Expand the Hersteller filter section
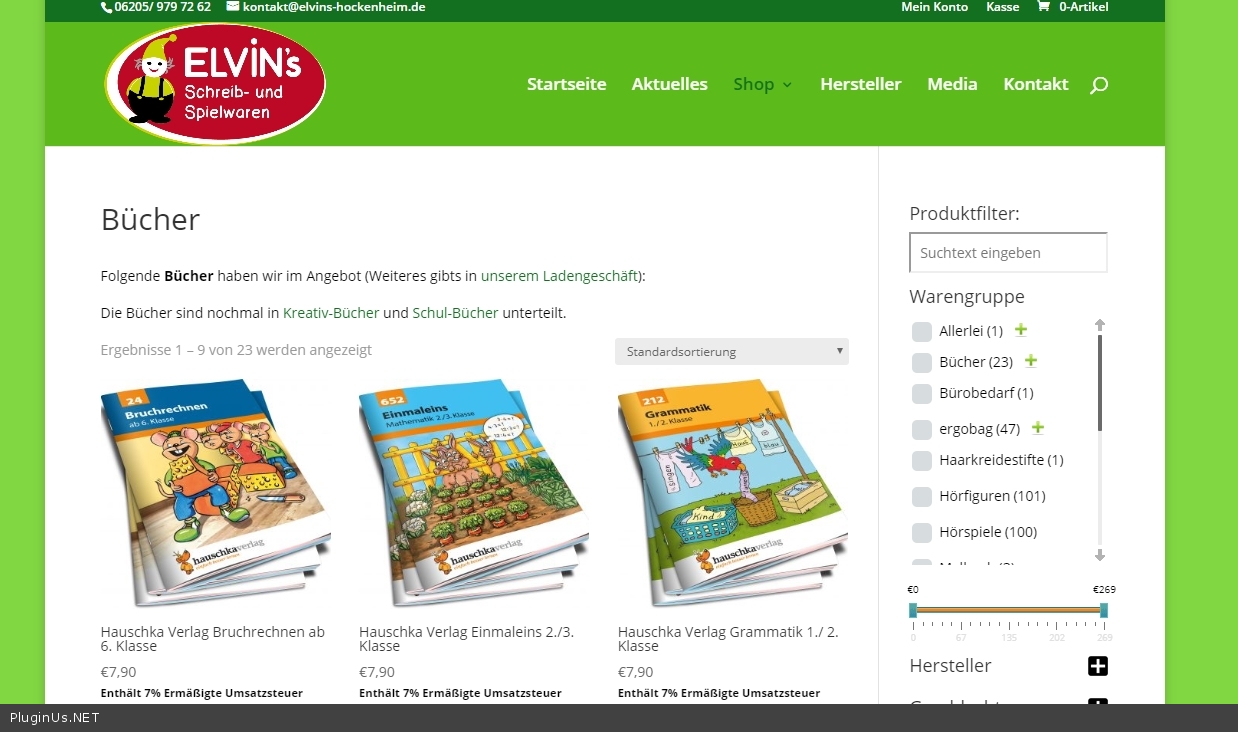This screenshot has height=732, width=1238. [1098, 666]
